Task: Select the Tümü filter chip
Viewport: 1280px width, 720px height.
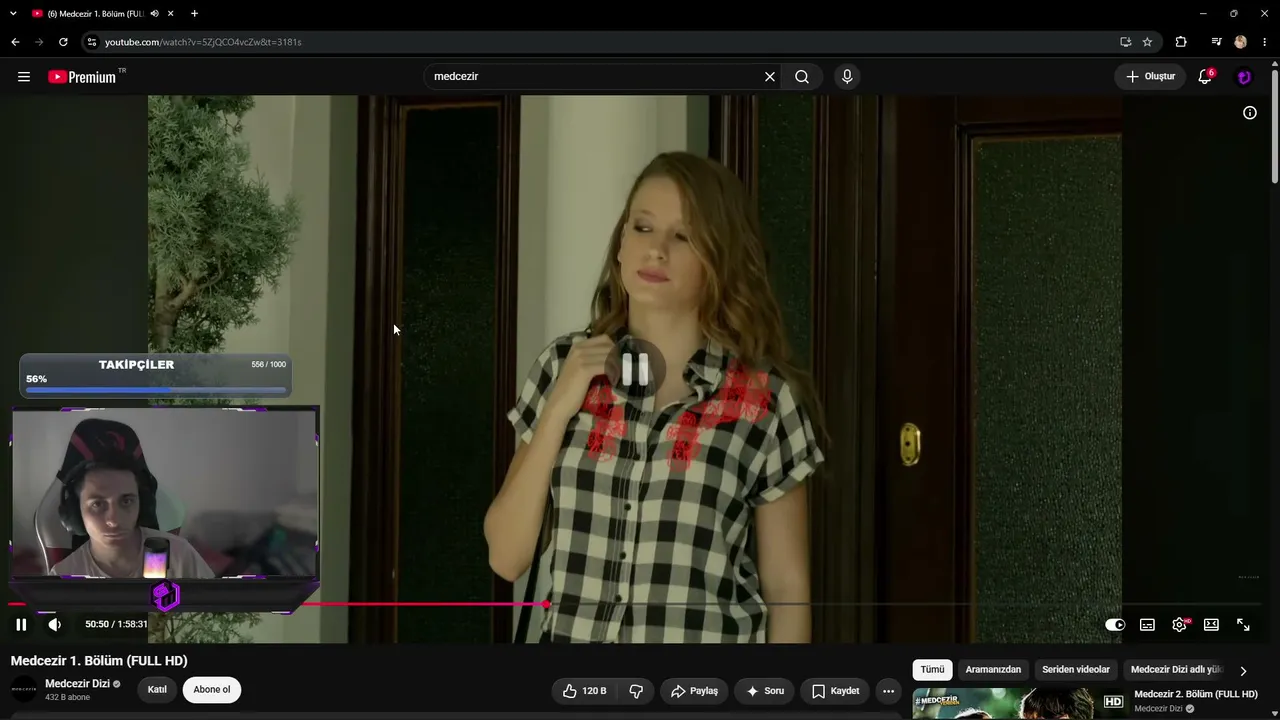Action: point(932,670)
